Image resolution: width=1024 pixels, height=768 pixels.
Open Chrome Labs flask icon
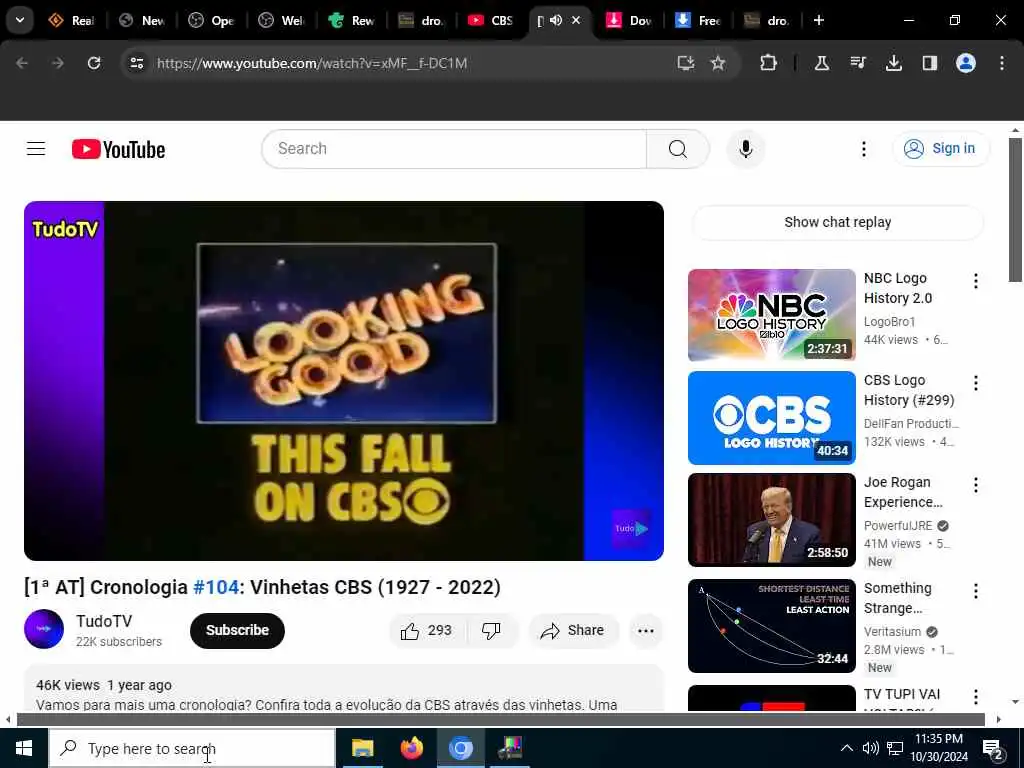pyautogui.click(x=821, y=63)
